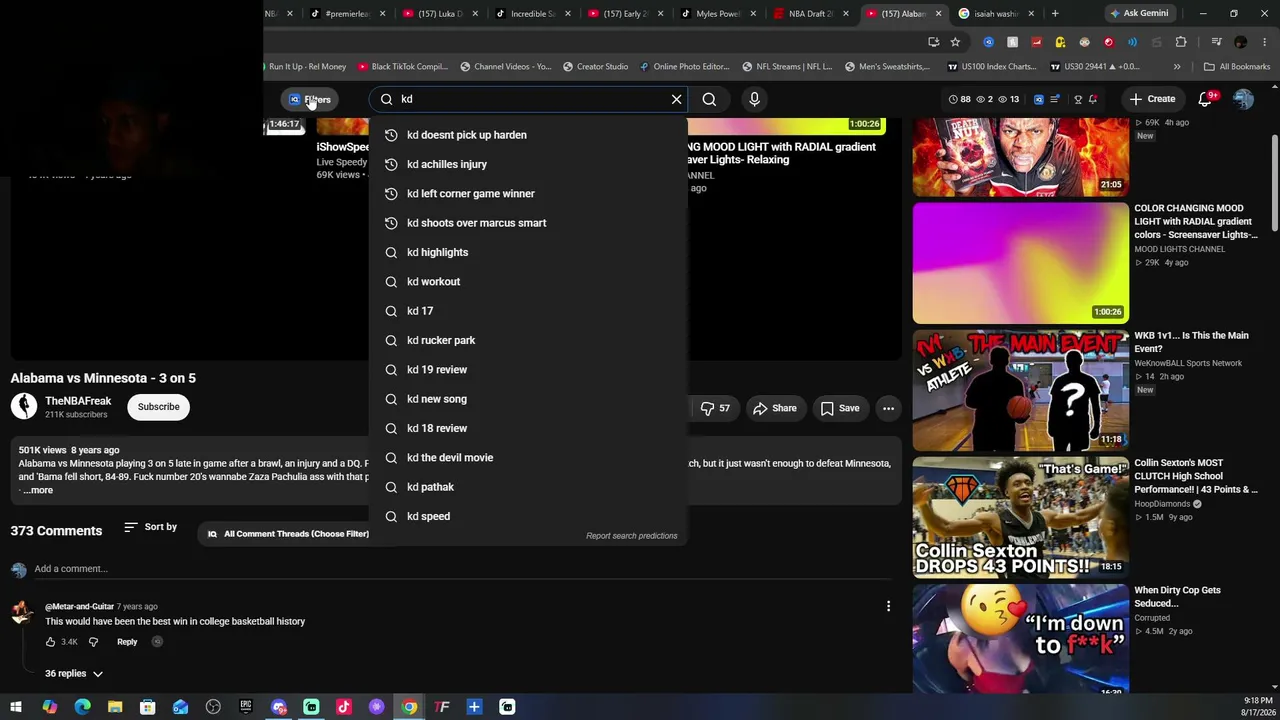The height and width of the screenshot is (720, 1280).
Task: Open All Comment Threads filter chooser
Action: [x=289, y=534]
